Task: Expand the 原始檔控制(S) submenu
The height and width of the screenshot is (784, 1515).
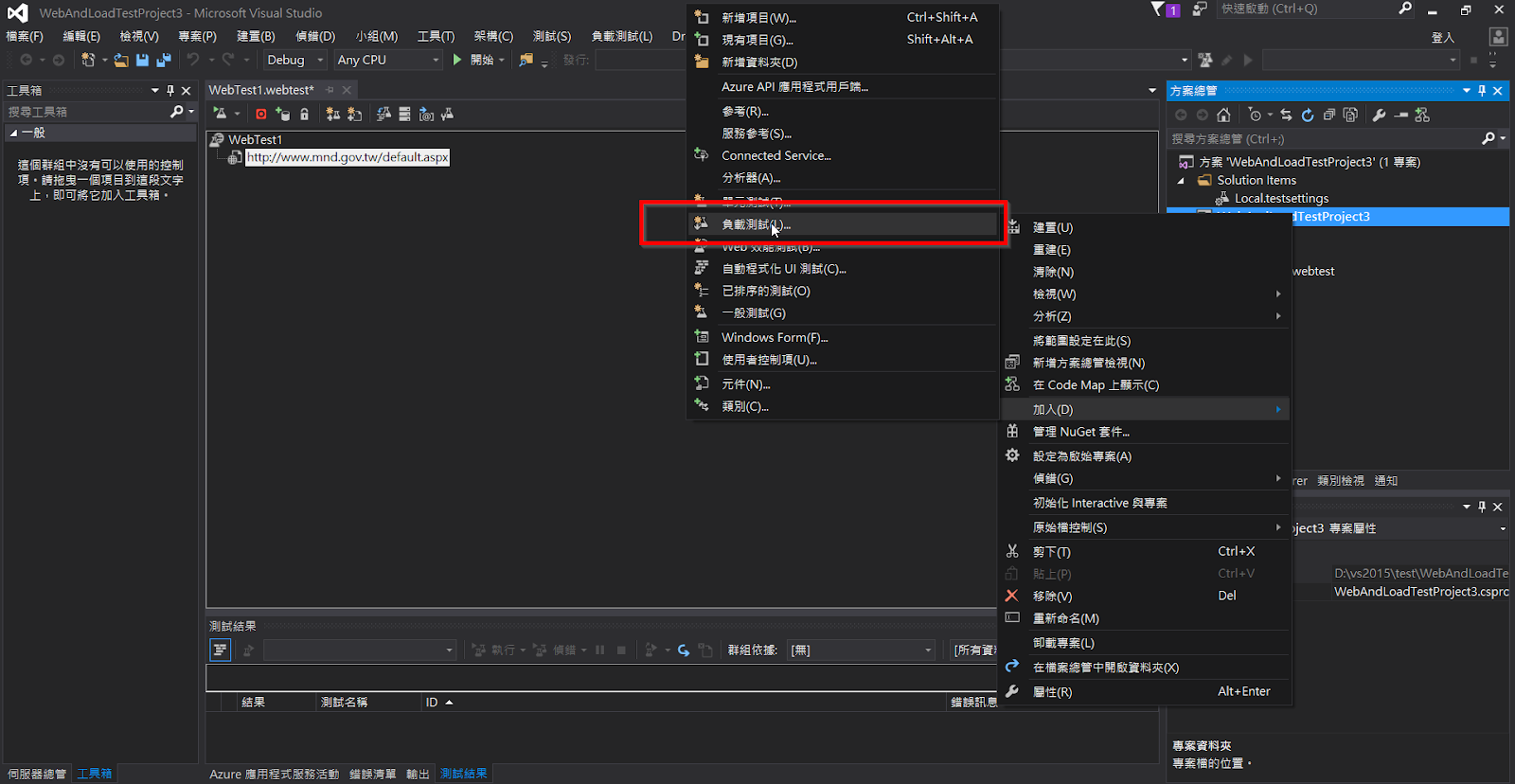Action: (1146, 527)
